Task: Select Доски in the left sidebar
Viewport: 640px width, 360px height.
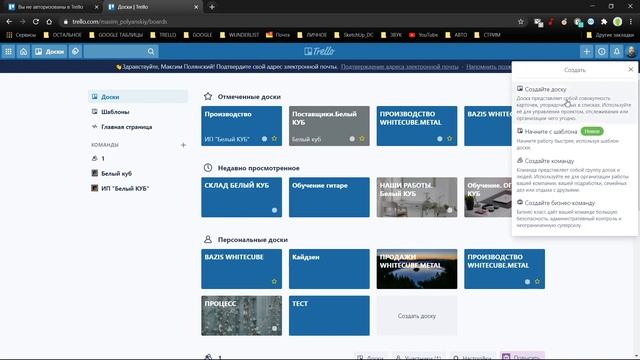Action: tap(138, 97)
